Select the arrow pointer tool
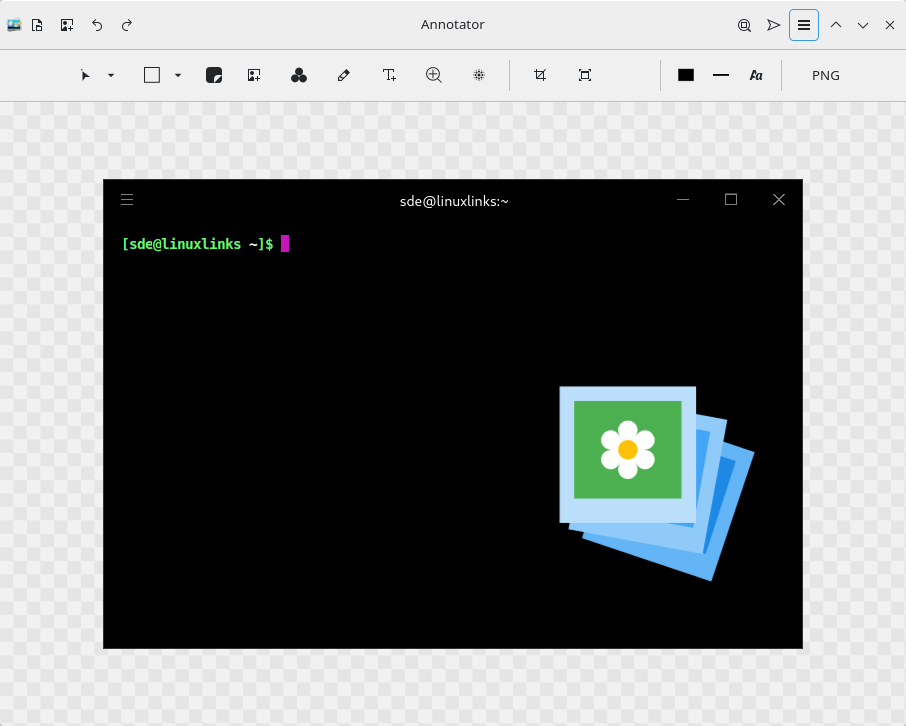Image resolution: width=906 pixels, height=726 pixels. click(85, 75)
